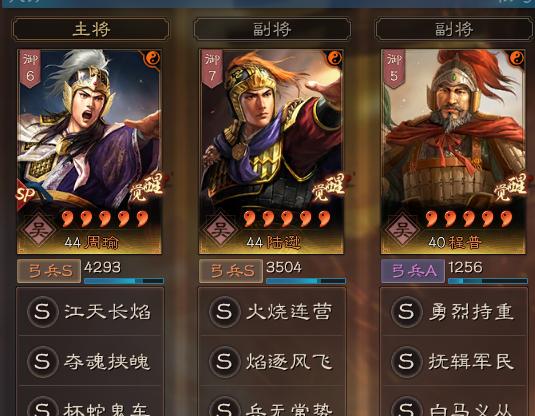Tap the 御 6 cost badge on Zhou Yu
The image size is (535, 416).
(x=30, y=68)
